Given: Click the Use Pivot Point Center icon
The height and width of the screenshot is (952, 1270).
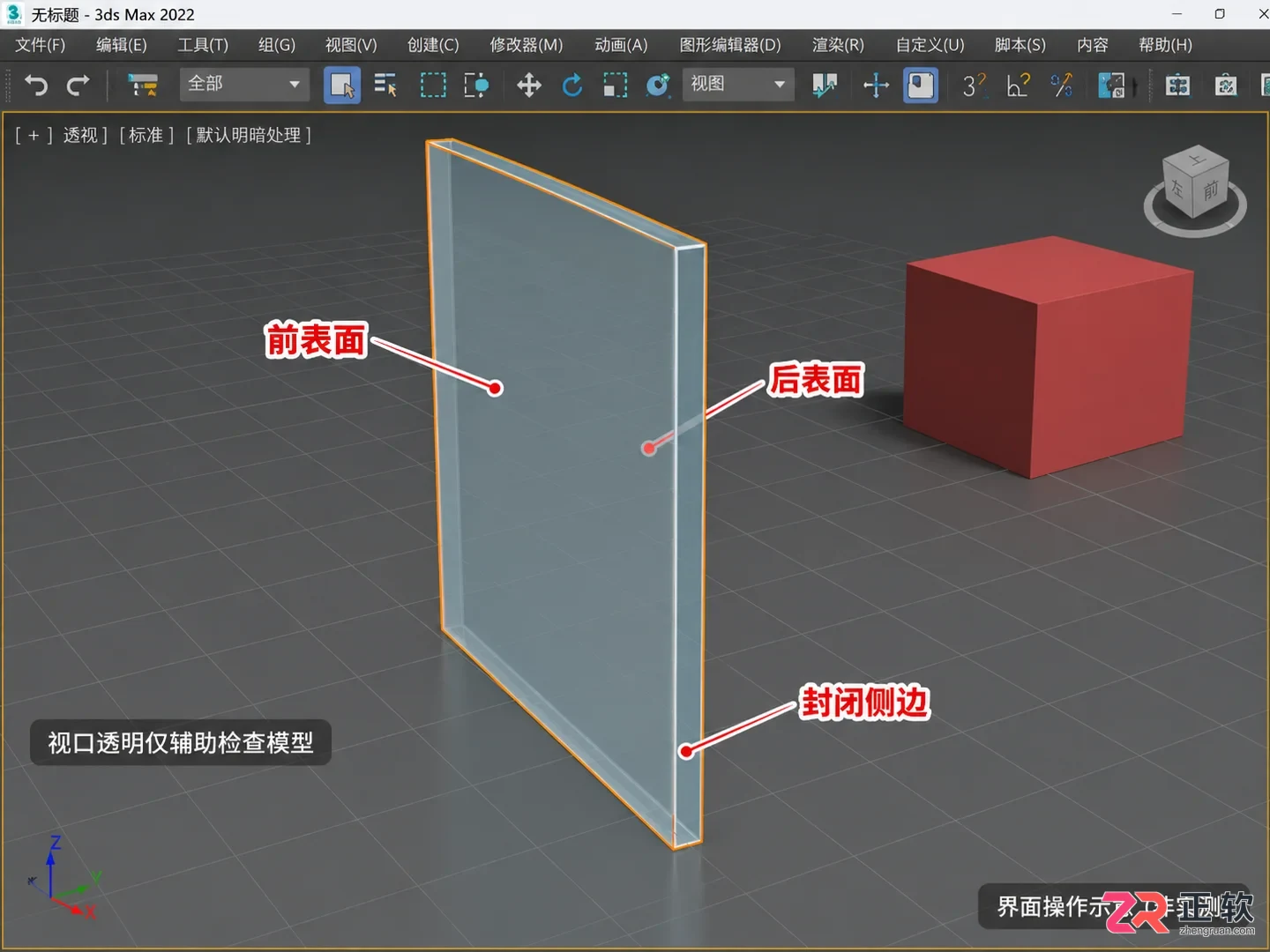Looking at the screenshot, I should pos(825,85).
